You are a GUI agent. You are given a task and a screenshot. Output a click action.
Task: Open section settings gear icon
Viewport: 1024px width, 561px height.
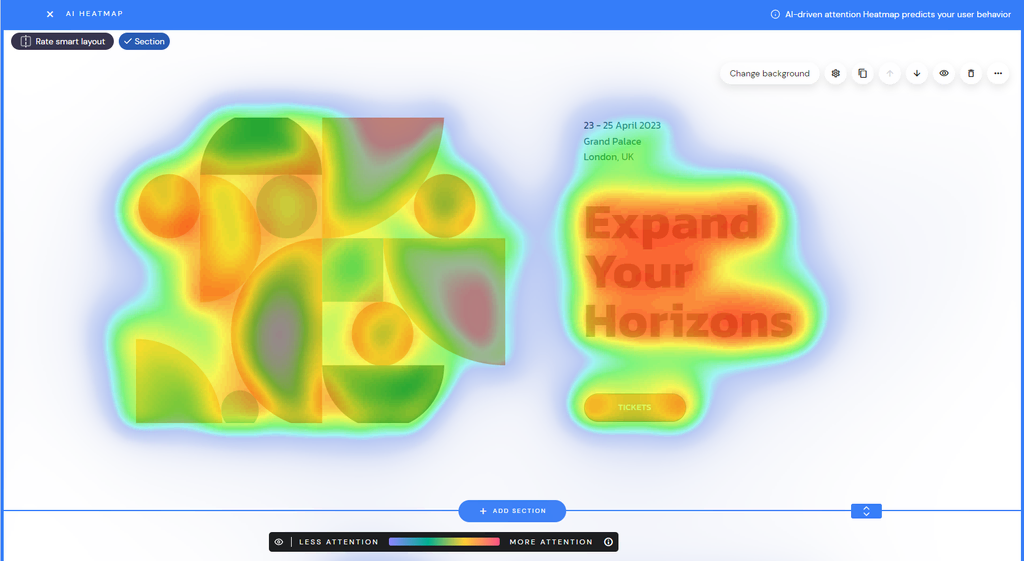pyautogui.click(x=835, y=73)
